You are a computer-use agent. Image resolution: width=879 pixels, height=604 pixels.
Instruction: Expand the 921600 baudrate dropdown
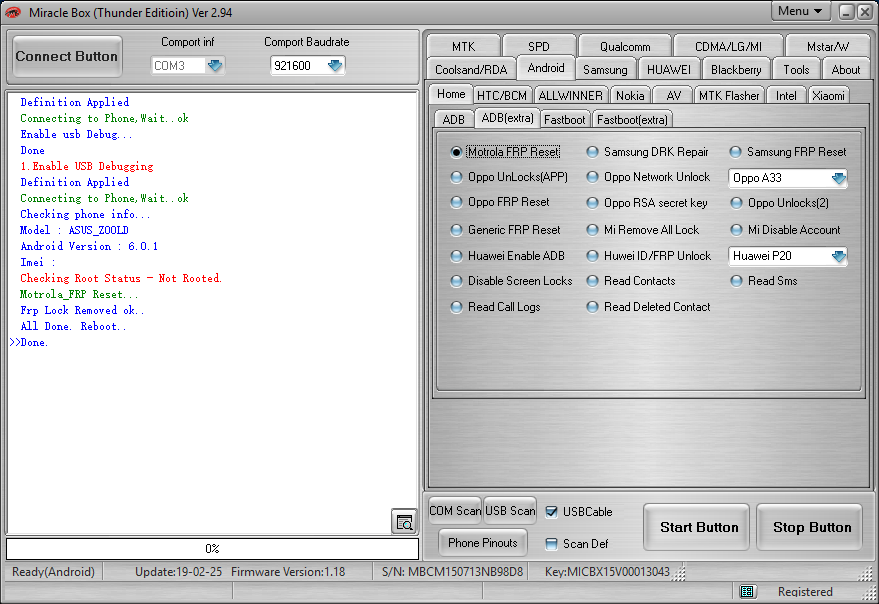(x=335, y=66)
